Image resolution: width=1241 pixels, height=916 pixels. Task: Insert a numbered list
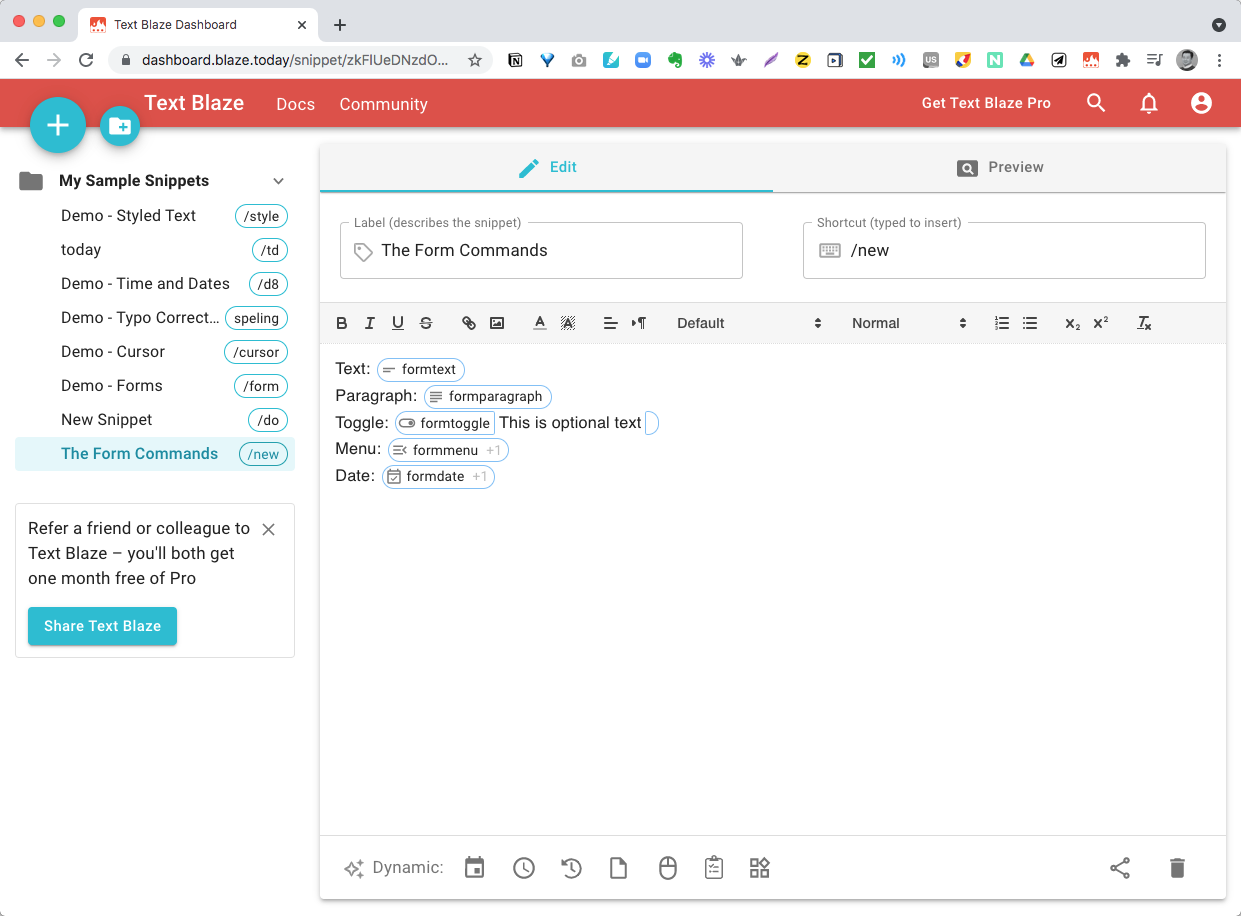(x=1002, y=323)
